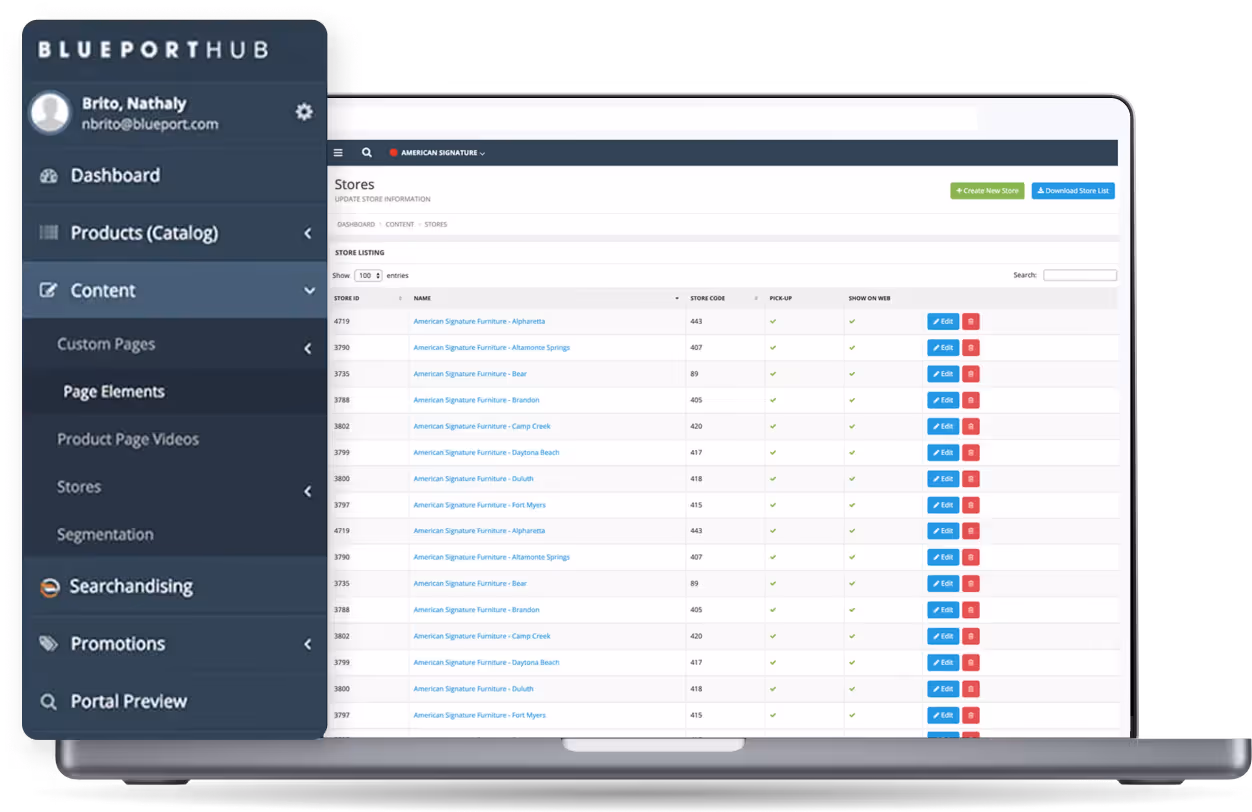Open Dashboard in the sidebar
Image resolution: width=1252 pixels, height=812 pixels.
(x=115, y=176)
